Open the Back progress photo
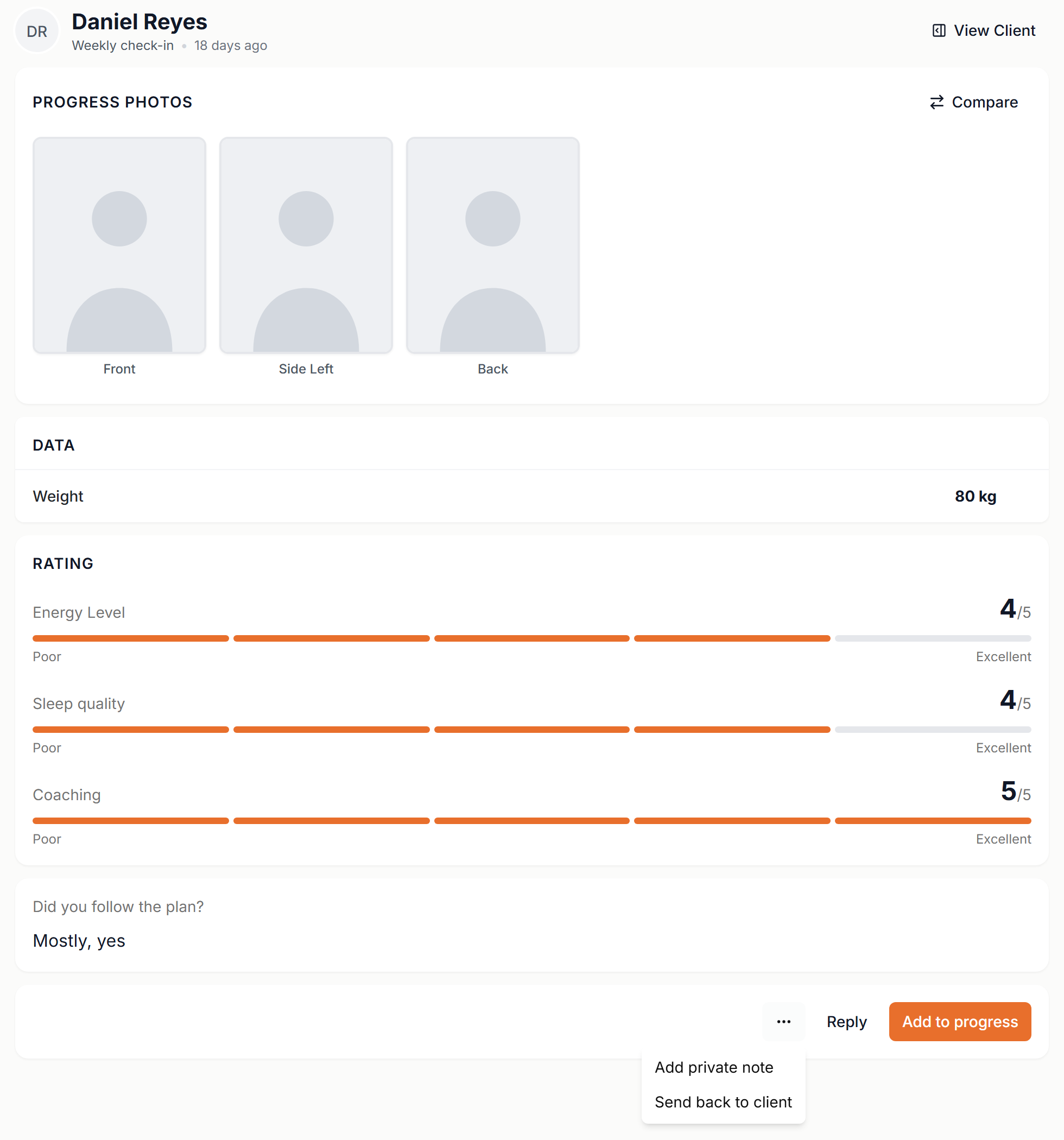The image size is (1064, 1140). 493,245
